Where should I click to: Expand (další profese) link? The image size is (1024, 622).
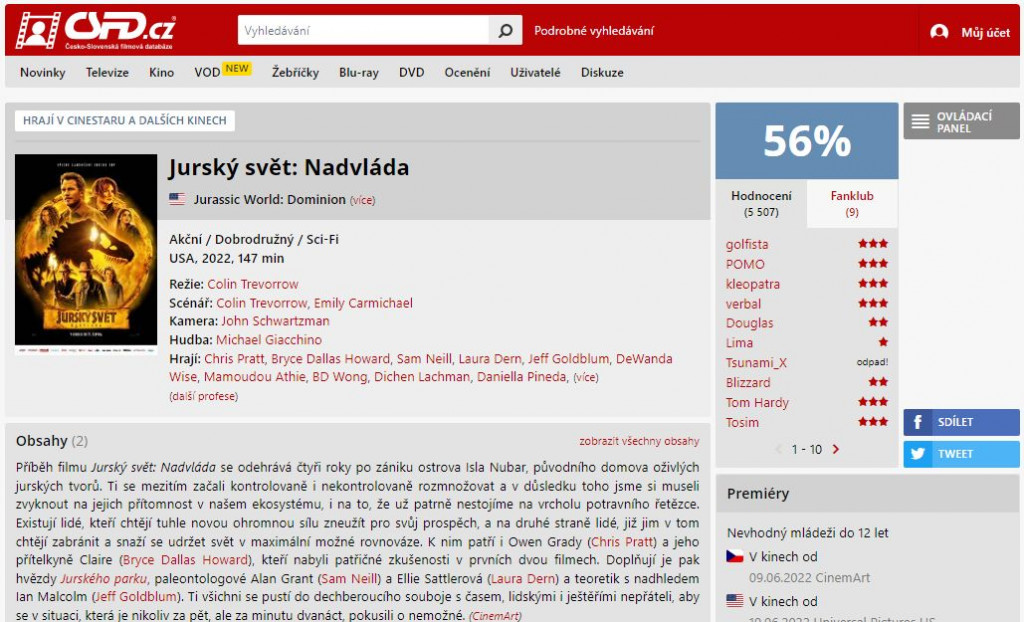coord(203,397)
